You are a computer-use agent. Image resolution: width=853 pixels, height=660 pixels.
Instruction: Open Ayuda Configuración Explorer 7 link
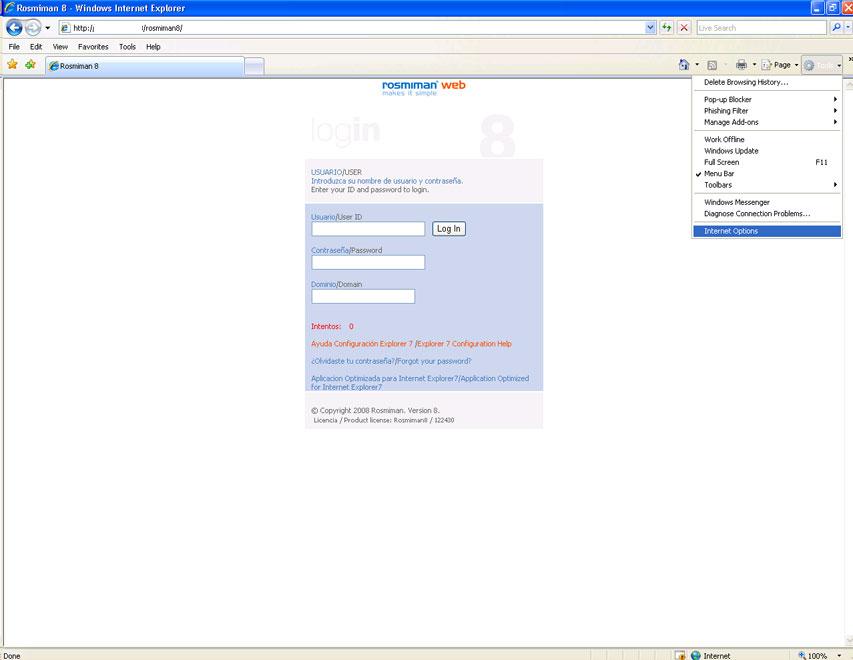click(x=362, y=344)
